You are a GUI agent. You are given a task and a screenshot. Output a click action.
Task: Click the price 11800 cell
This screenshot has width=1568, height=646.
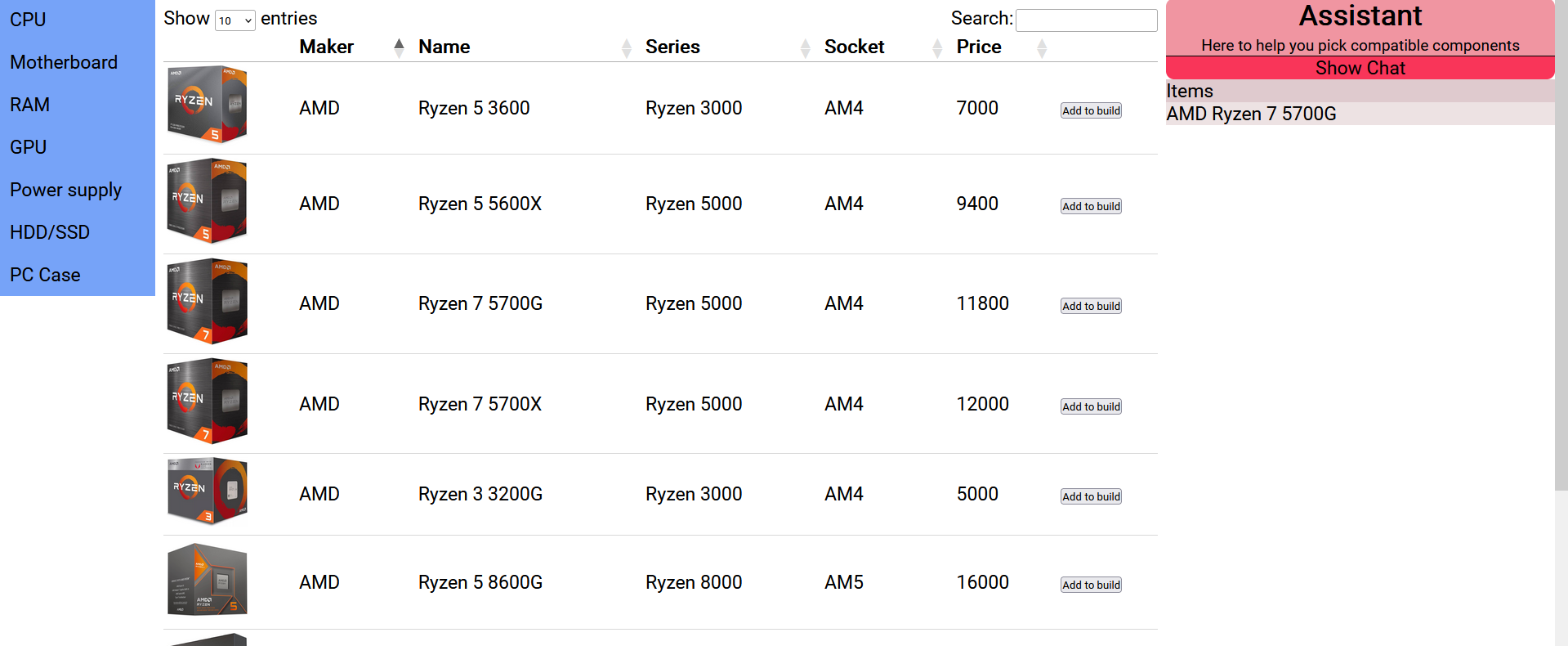click(983, 303)
